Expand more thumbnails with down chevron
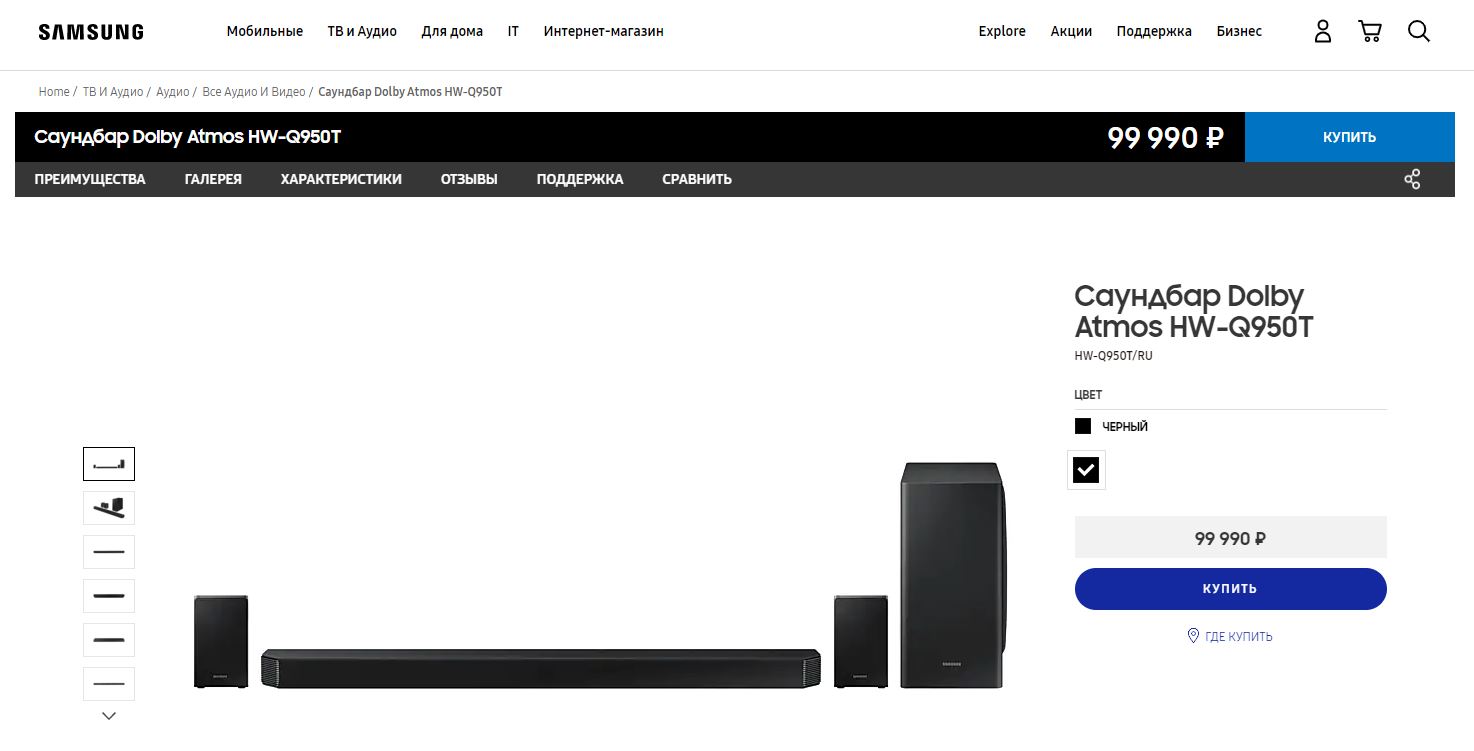Viewport: 1474px width, 751px height. 109,716
